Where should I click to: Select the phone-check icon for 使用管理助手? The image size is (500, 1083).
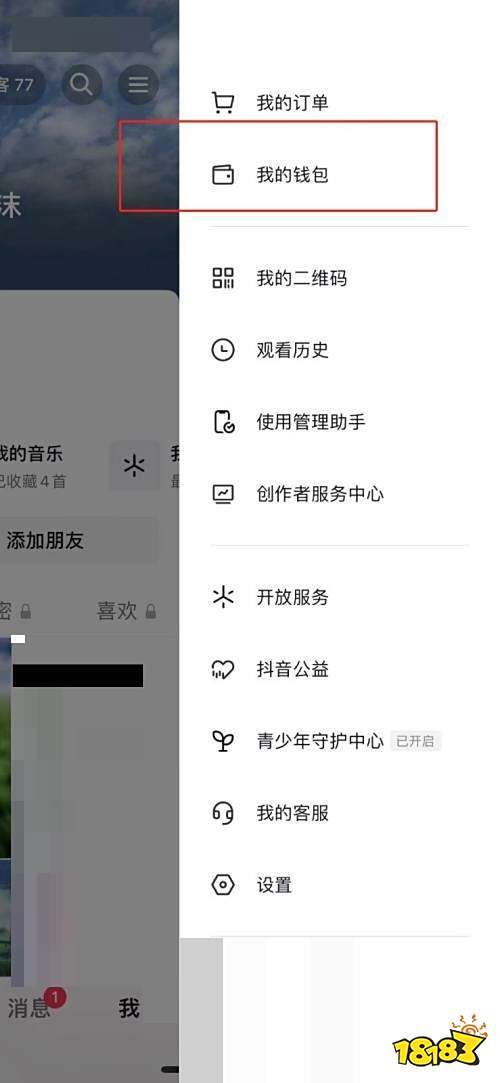(223, 422)
